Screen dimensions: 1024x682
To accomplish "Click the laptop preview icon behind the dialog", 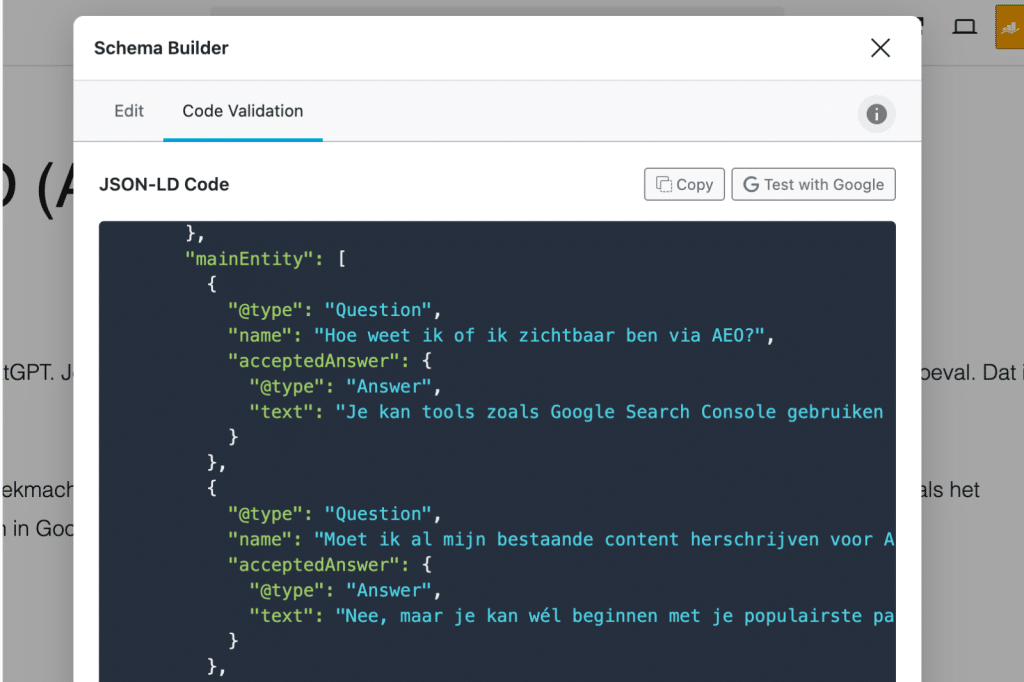I will point(964,27).
